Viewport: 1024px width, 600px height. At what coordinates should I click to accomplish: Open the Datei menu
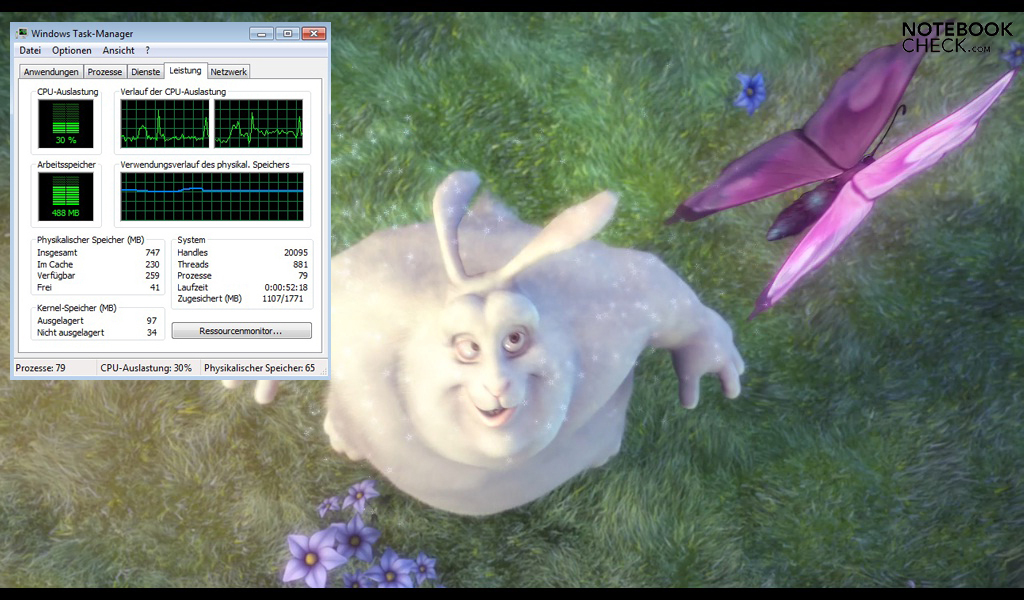pos(30,50)
